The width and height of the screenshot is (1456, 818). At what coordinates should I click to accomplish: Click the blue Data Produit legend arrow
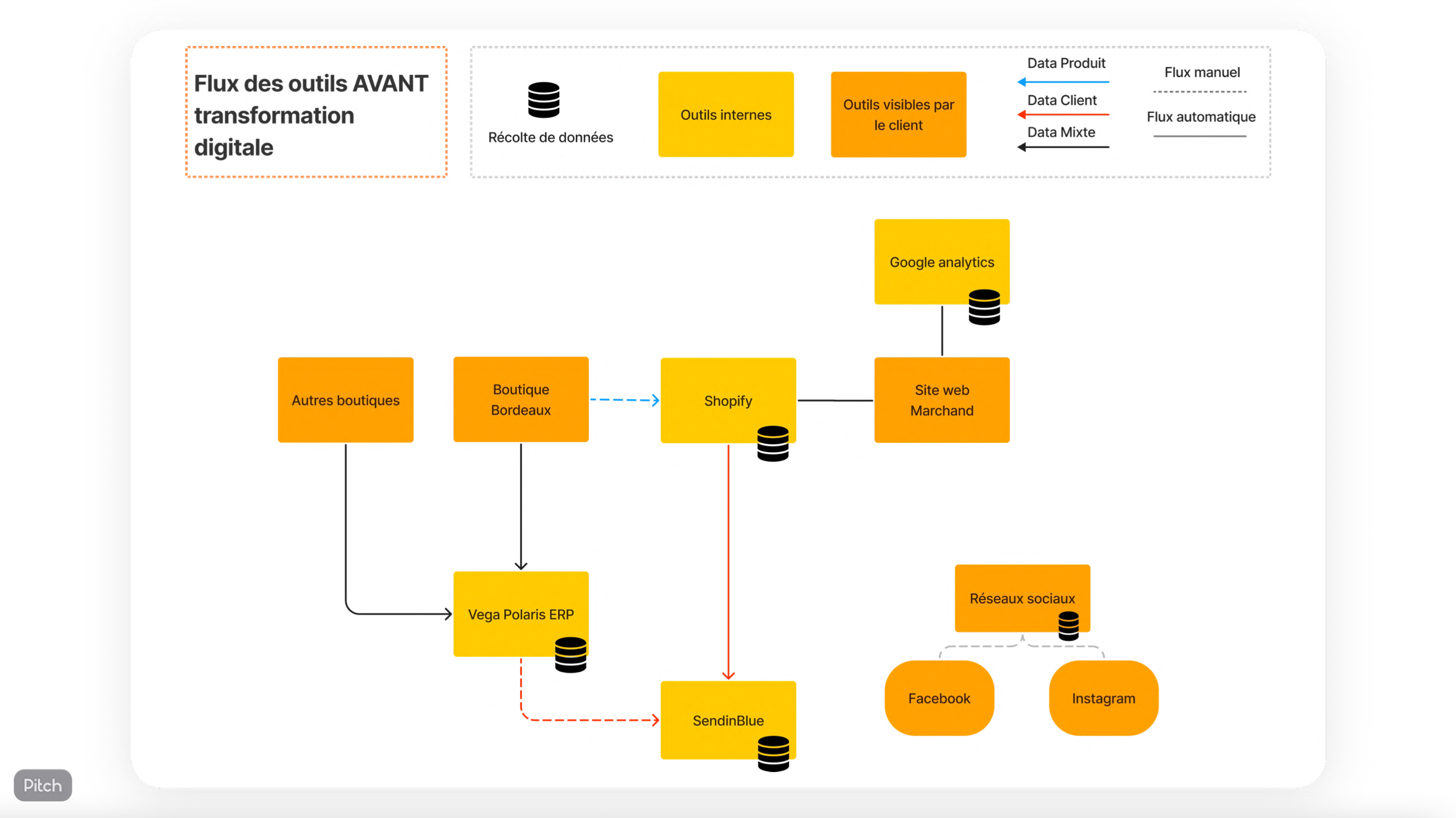1062,82
